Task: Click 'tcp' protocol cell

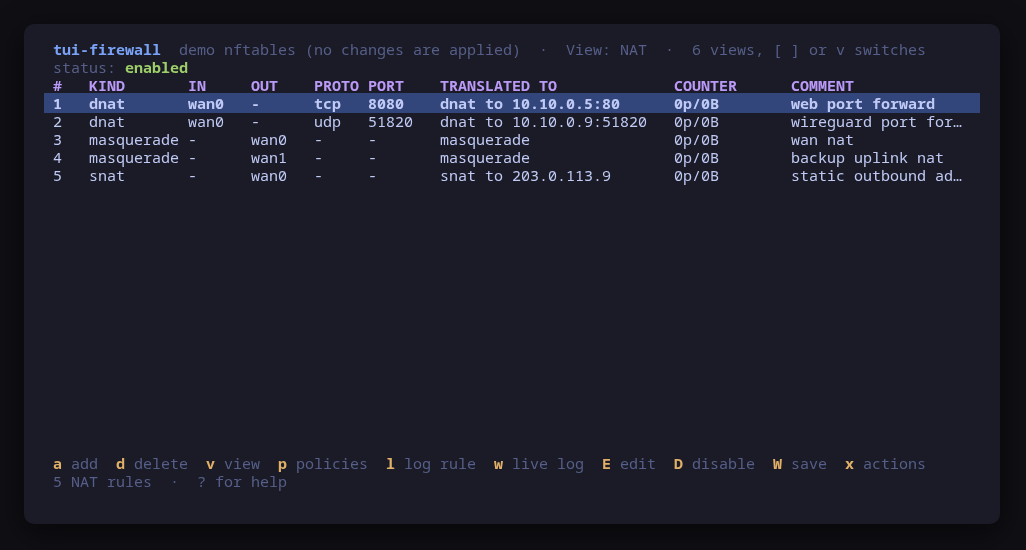Action: point(327,104)
